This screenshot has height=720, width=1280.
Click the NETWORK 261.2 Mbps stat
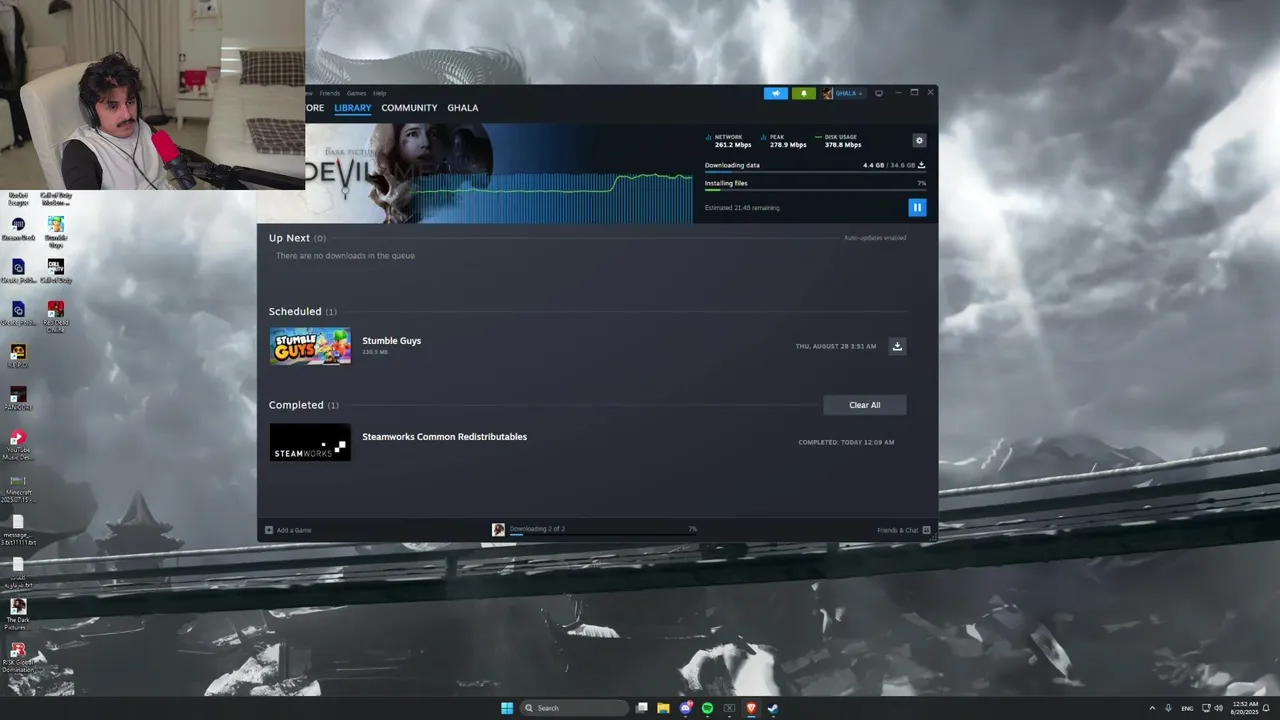[728, 141]
